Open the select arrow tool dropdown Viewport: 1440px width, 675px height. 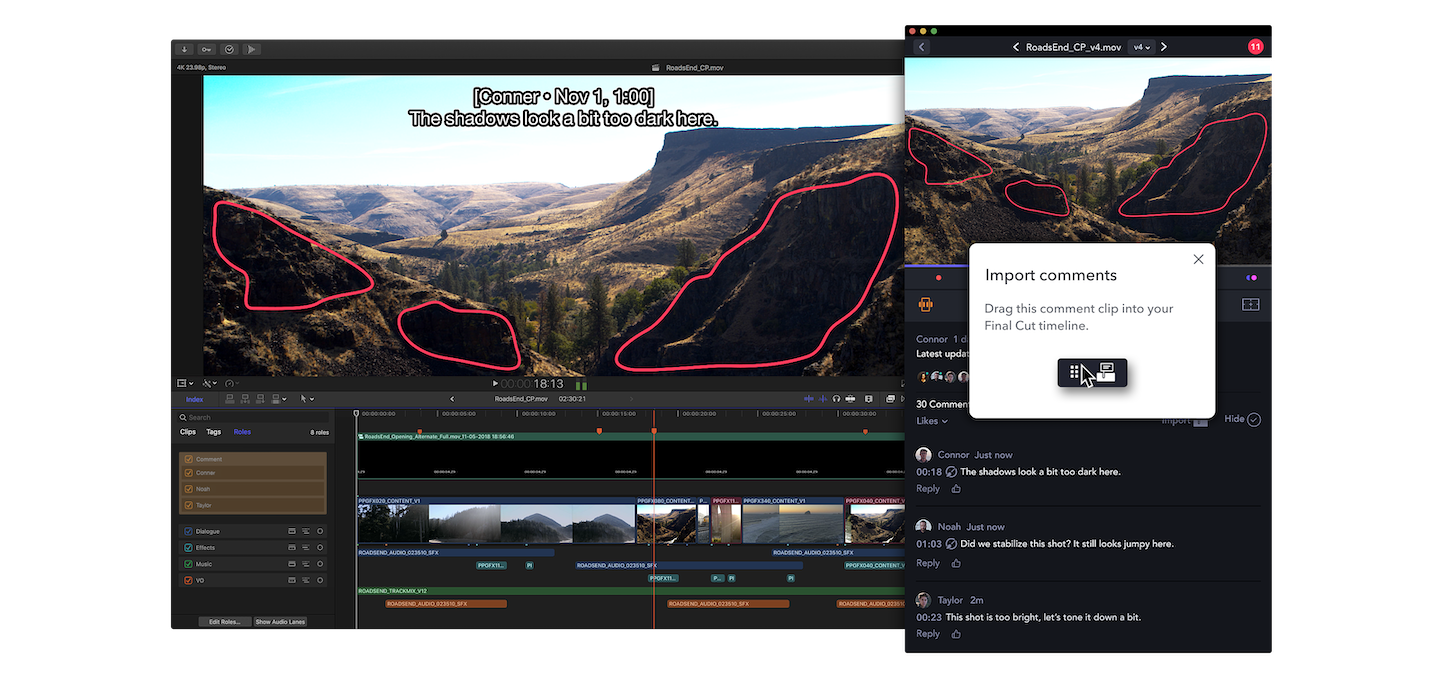[308, 399]
